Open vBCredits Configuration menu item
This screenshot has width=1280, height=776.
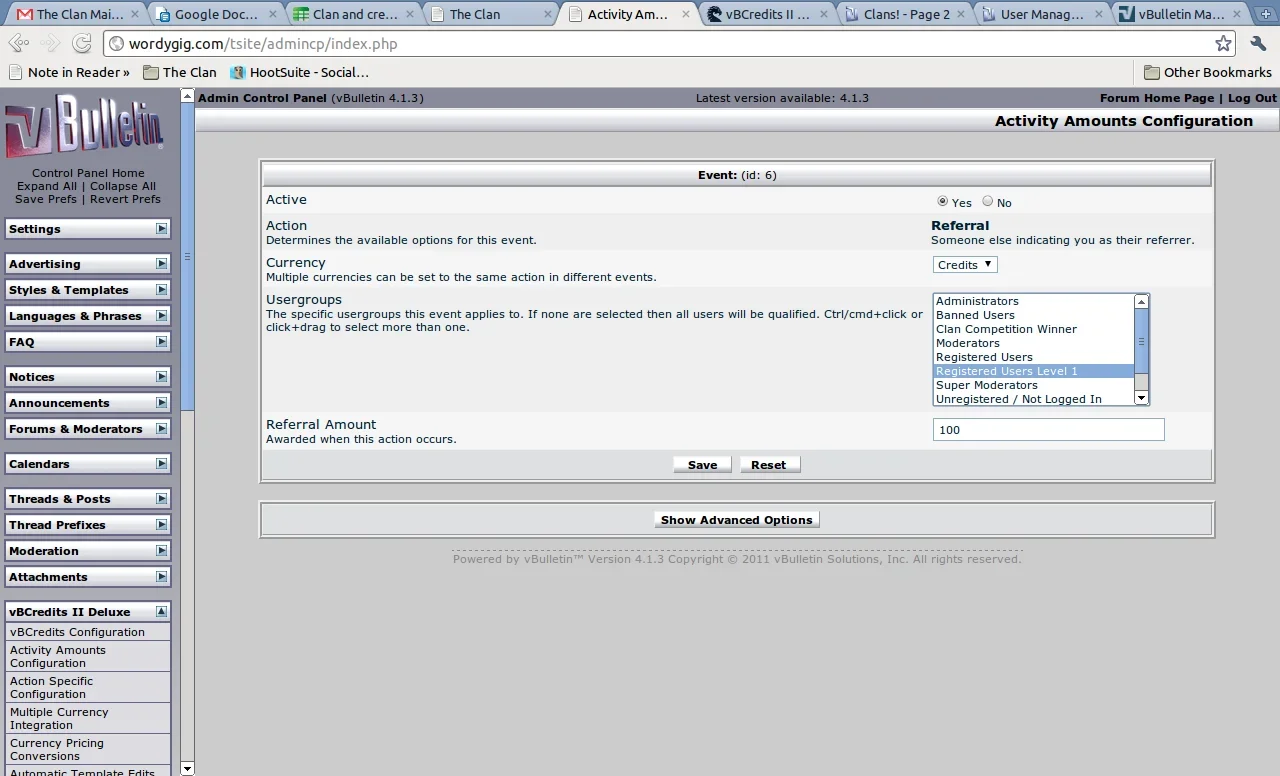(88, 632)
